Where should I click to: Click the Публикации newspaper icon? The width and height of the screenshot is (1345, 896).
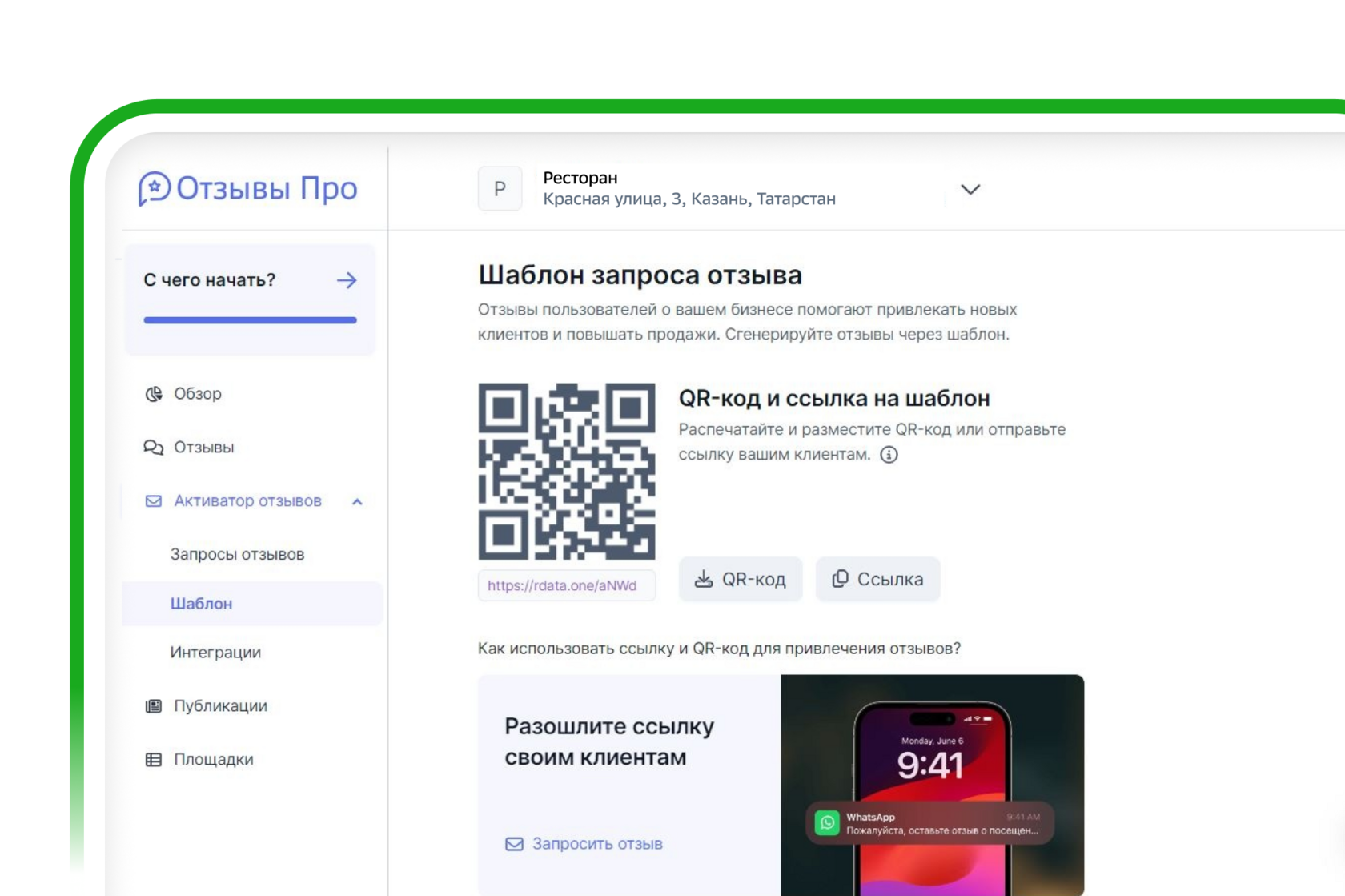[x=154, y=706]
